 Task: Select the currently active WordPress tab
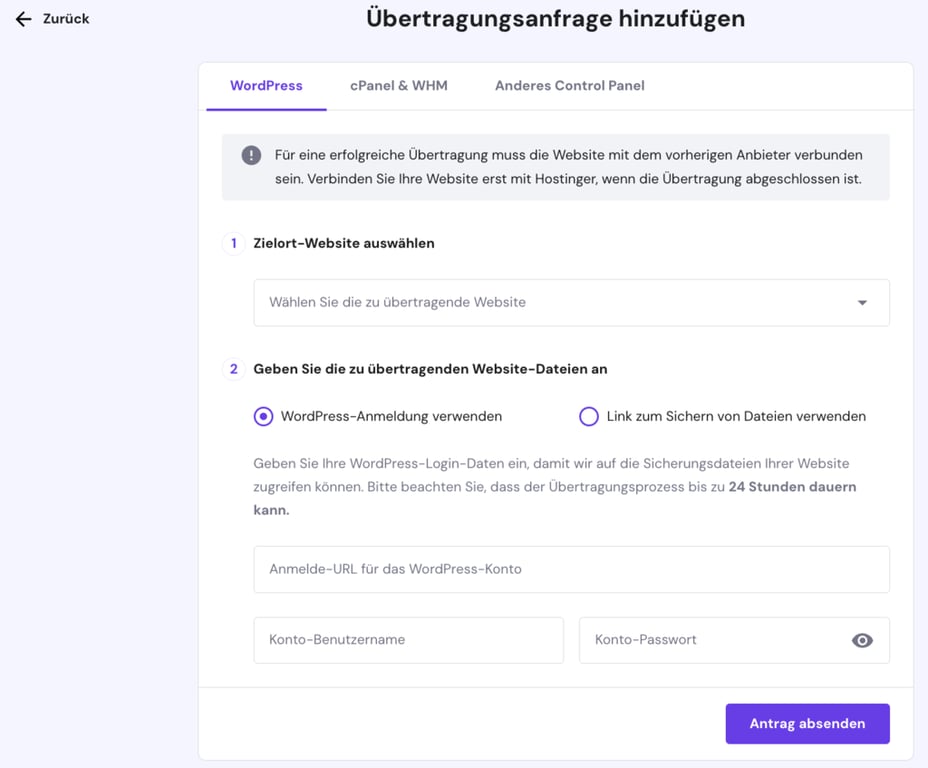(266, 86)
